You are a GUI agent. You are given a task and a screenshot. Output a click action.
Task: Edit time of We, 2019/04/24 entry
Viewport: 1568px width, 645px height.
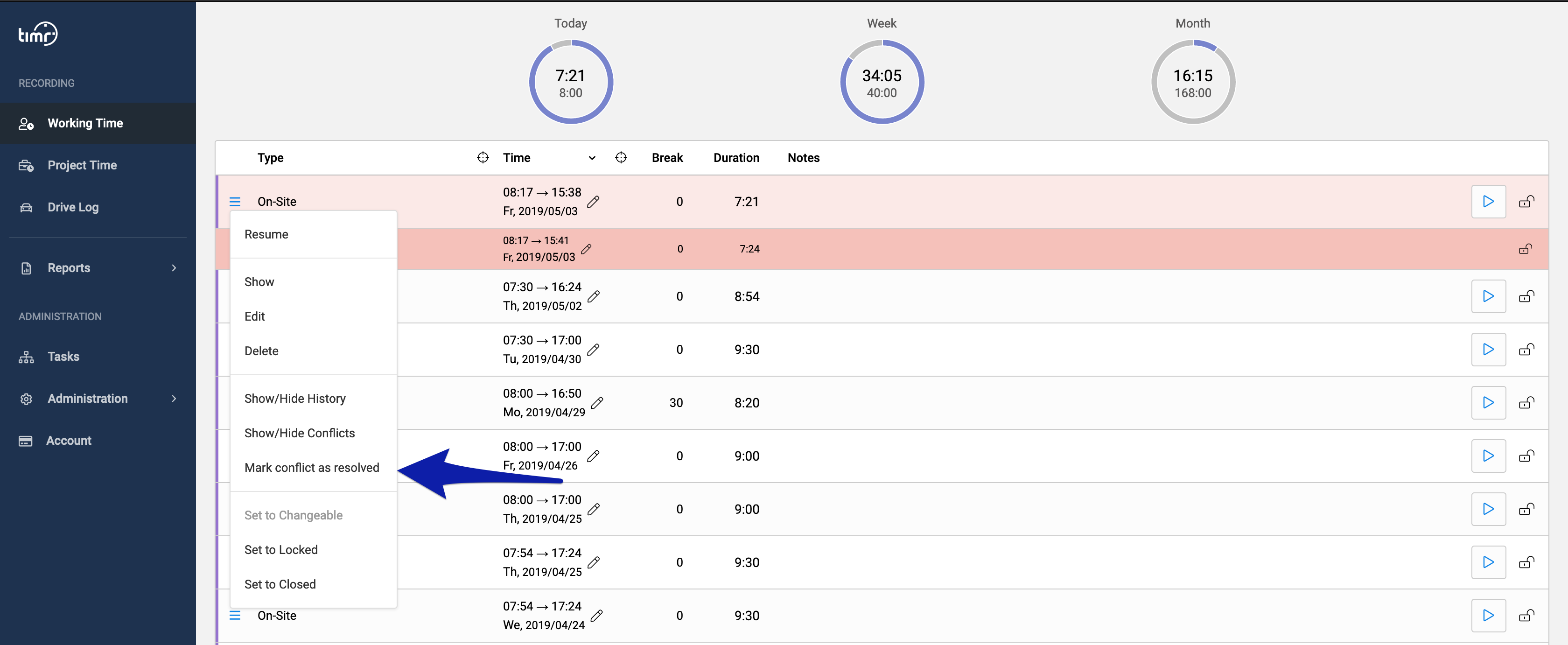(x=597, y=616)
